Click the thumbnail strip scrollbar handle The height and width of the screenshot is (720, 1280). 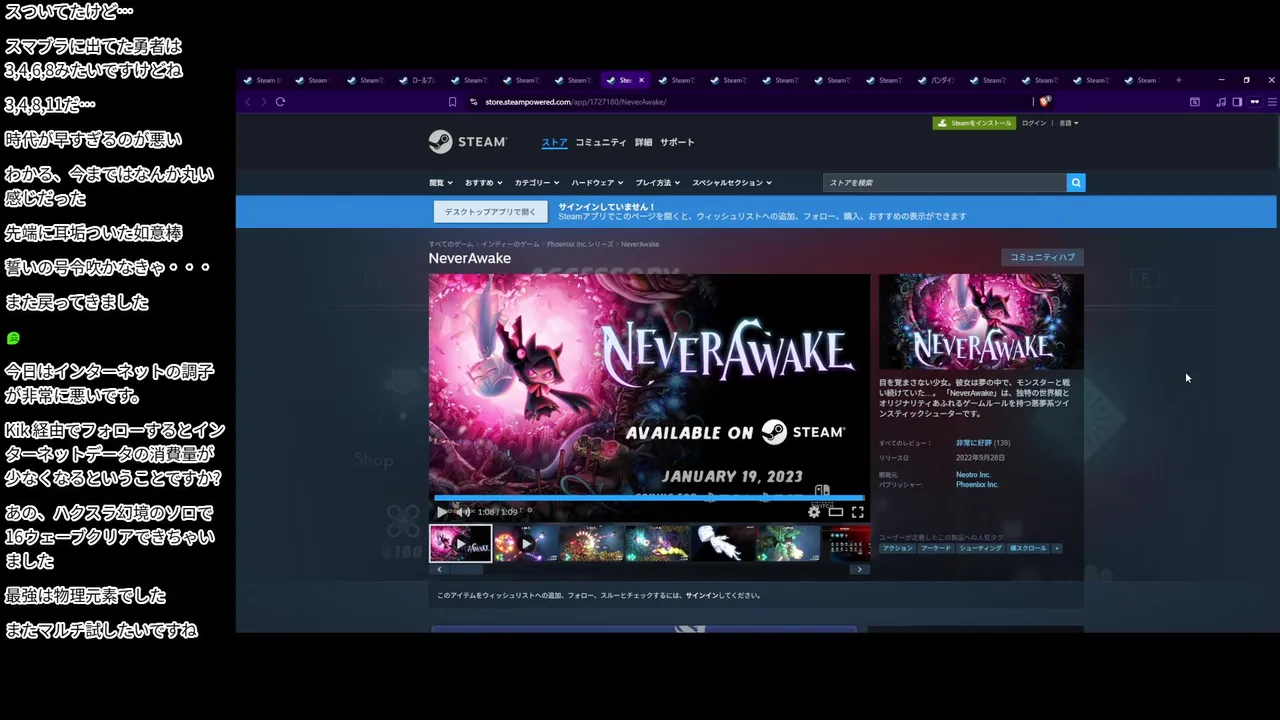(x=465, y=569)
